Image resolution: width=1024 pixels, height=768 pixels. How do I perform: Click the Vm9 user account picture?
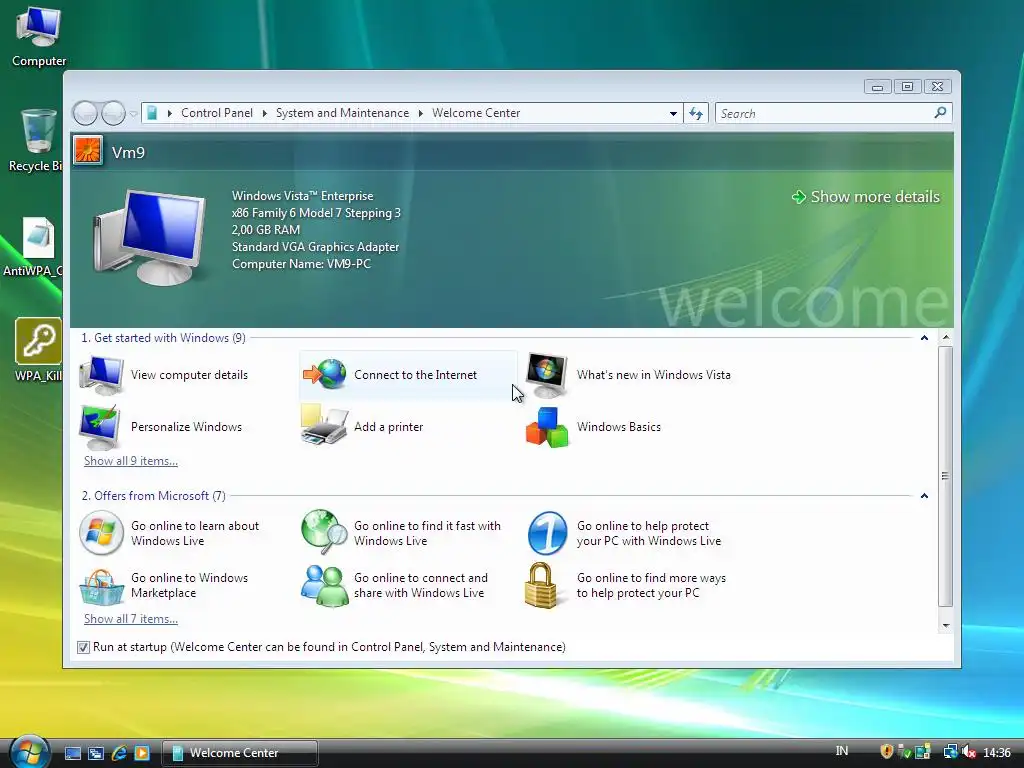click(x=88, y=151)
